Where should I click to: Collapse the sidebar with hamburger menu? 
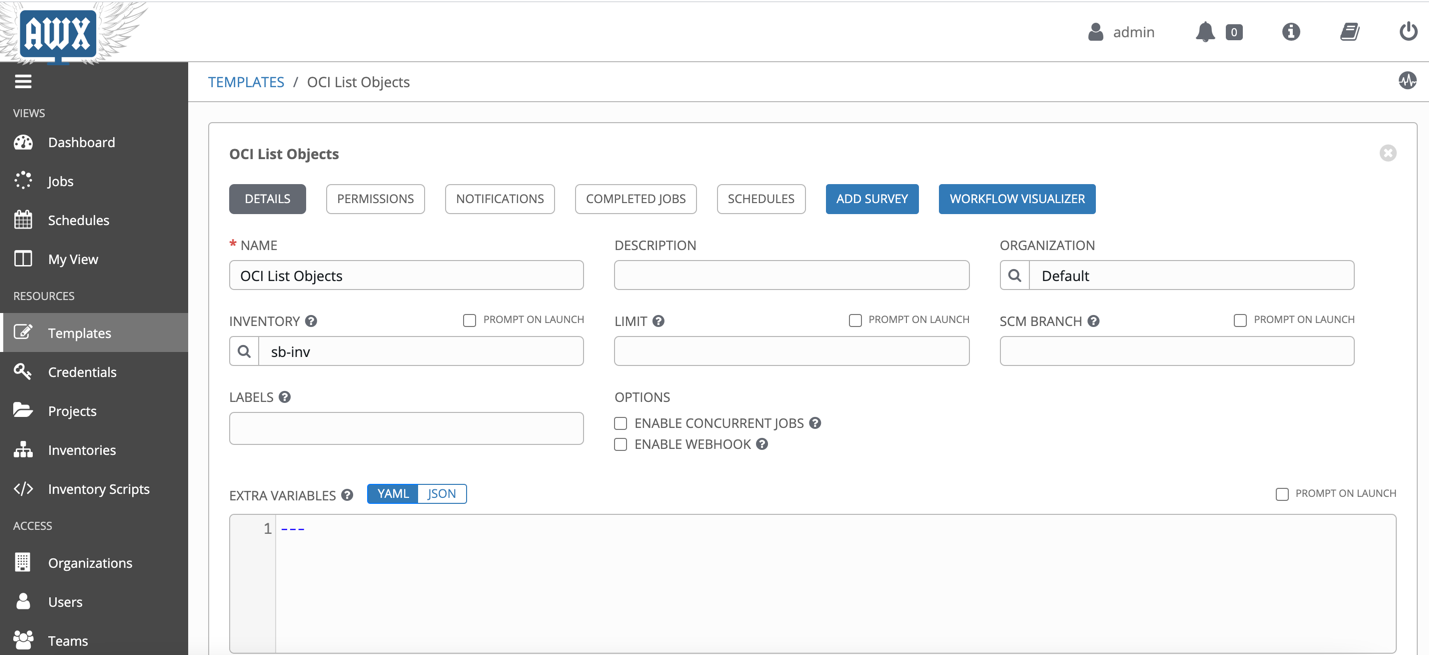(x=23, y=81)
